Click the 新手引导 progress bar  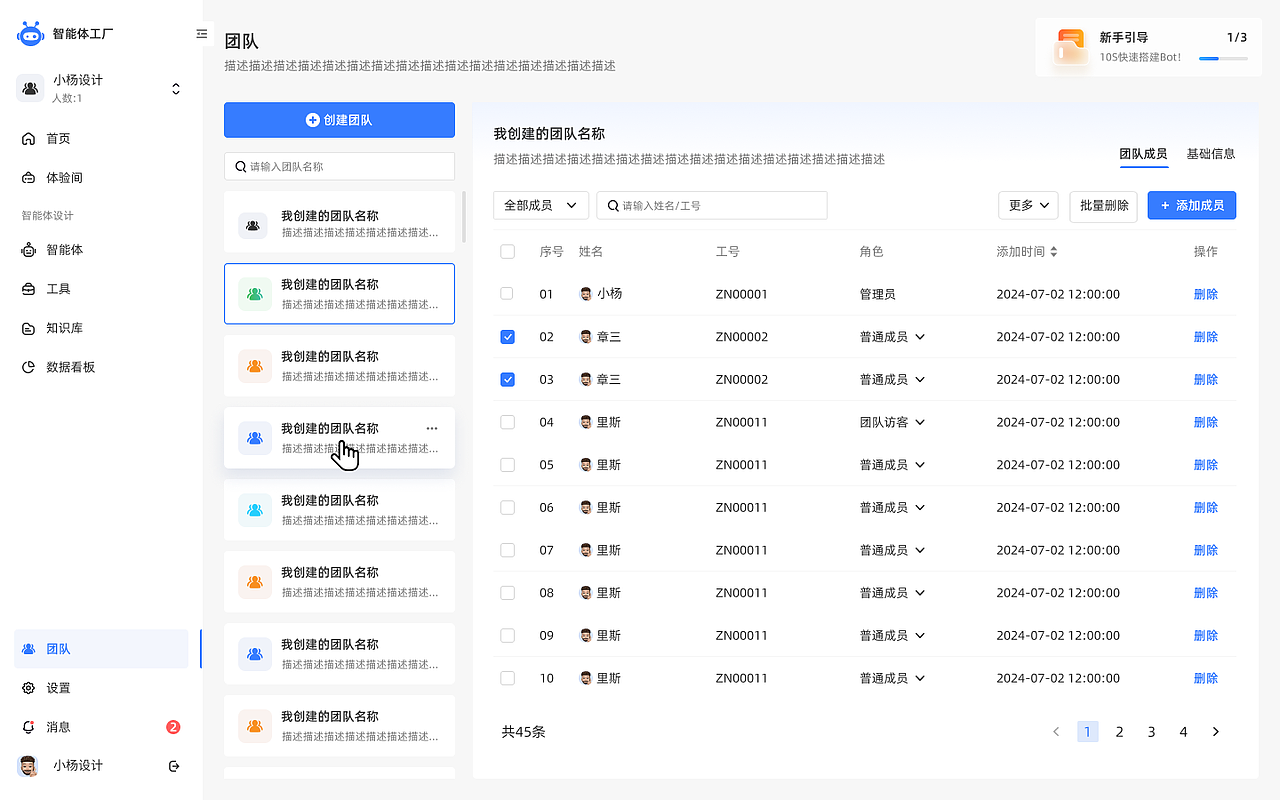1223,59
